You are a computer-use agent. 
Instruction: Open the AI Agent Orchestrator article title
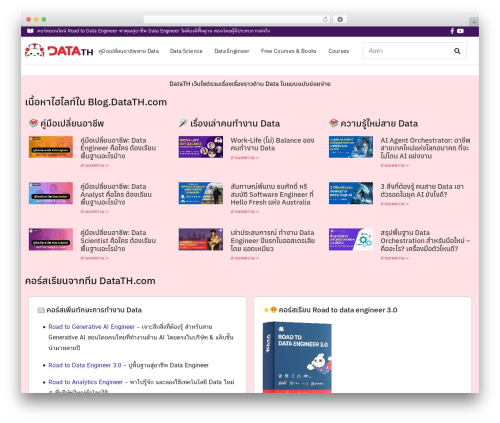(425, 148)
